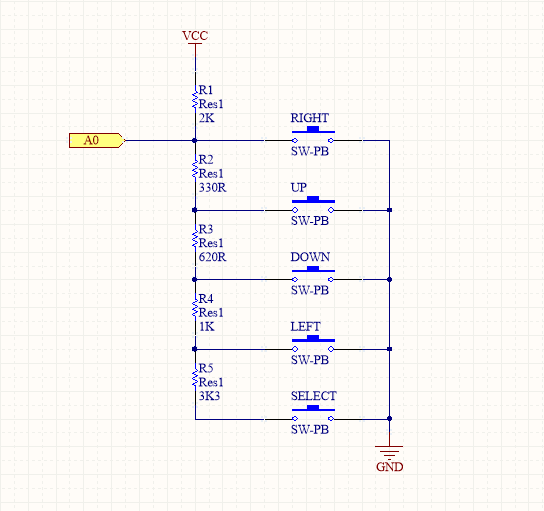The width and height of the screenshot is (544, 511).
Task: Click resistor R5 zigzag symbol
Action: coord(195,377)
